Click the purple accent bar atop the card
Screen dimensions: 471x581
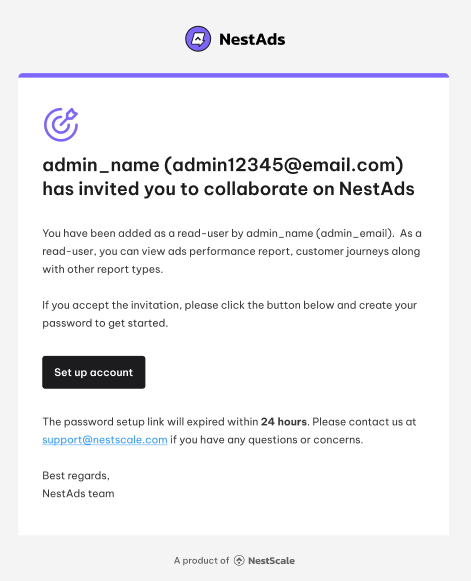[x=233, y=75]
